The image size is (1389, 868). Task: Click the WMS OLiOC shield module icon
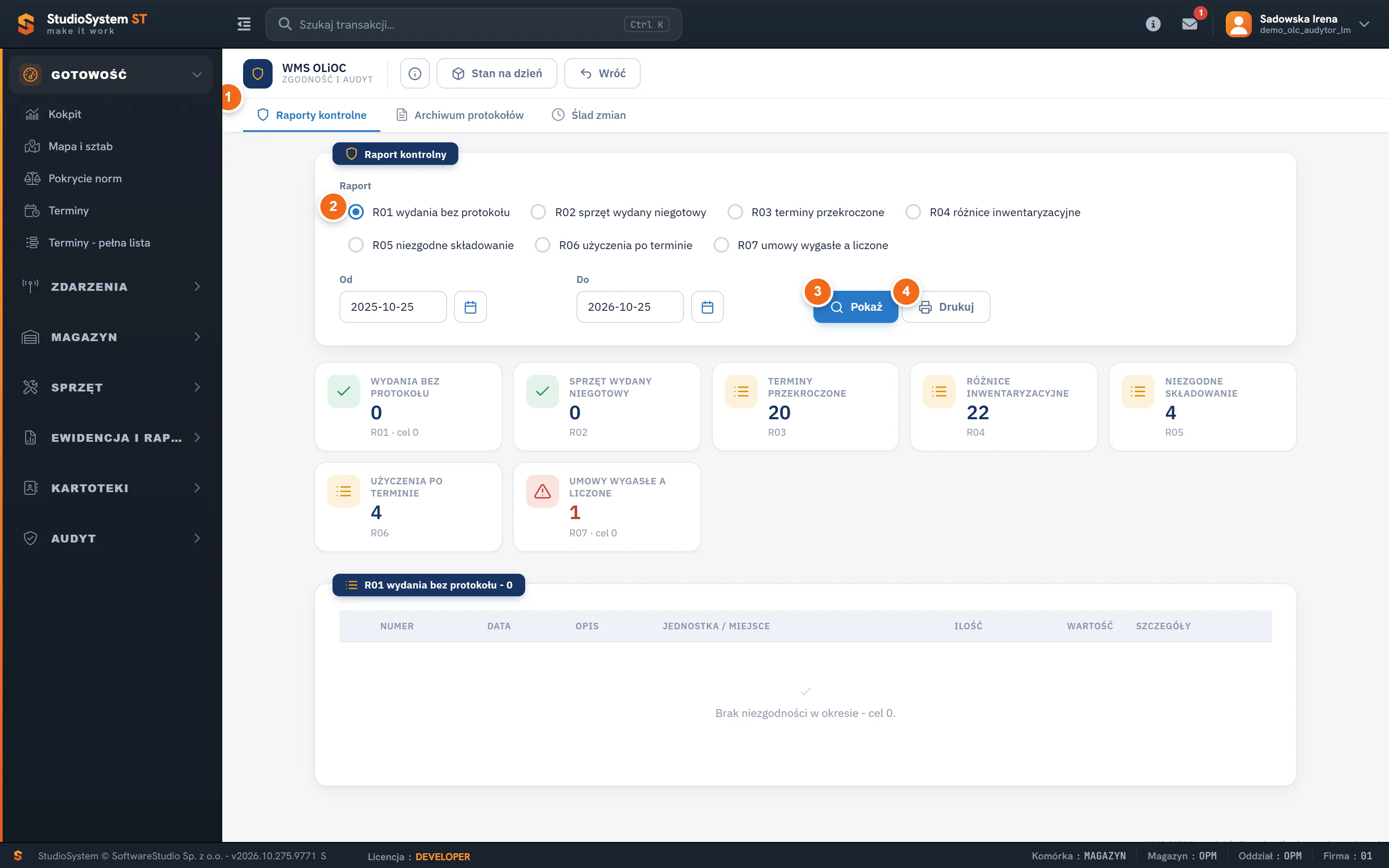click(x=258, y=73)
